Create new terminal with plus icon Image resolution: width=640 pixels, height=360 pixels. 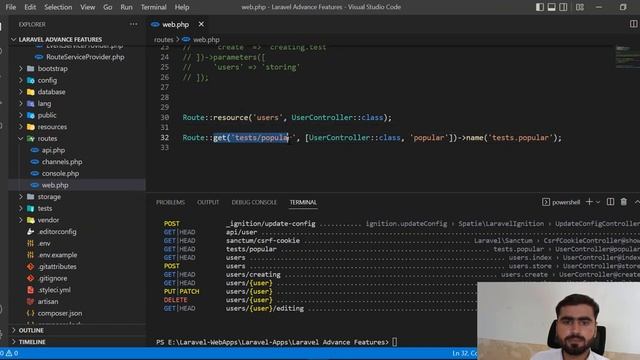pos(589,202)
